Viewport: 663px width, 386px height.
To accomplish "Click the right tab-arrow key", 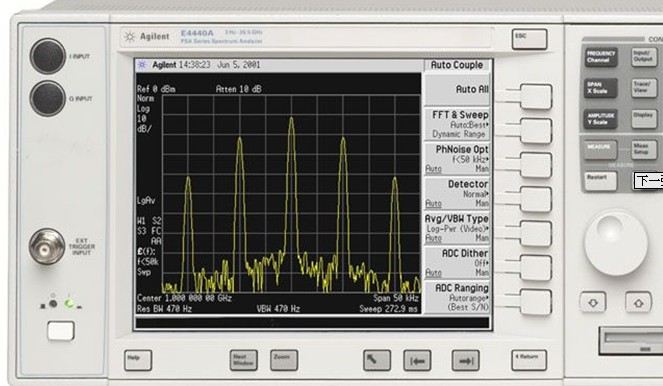I will point(466,360).
